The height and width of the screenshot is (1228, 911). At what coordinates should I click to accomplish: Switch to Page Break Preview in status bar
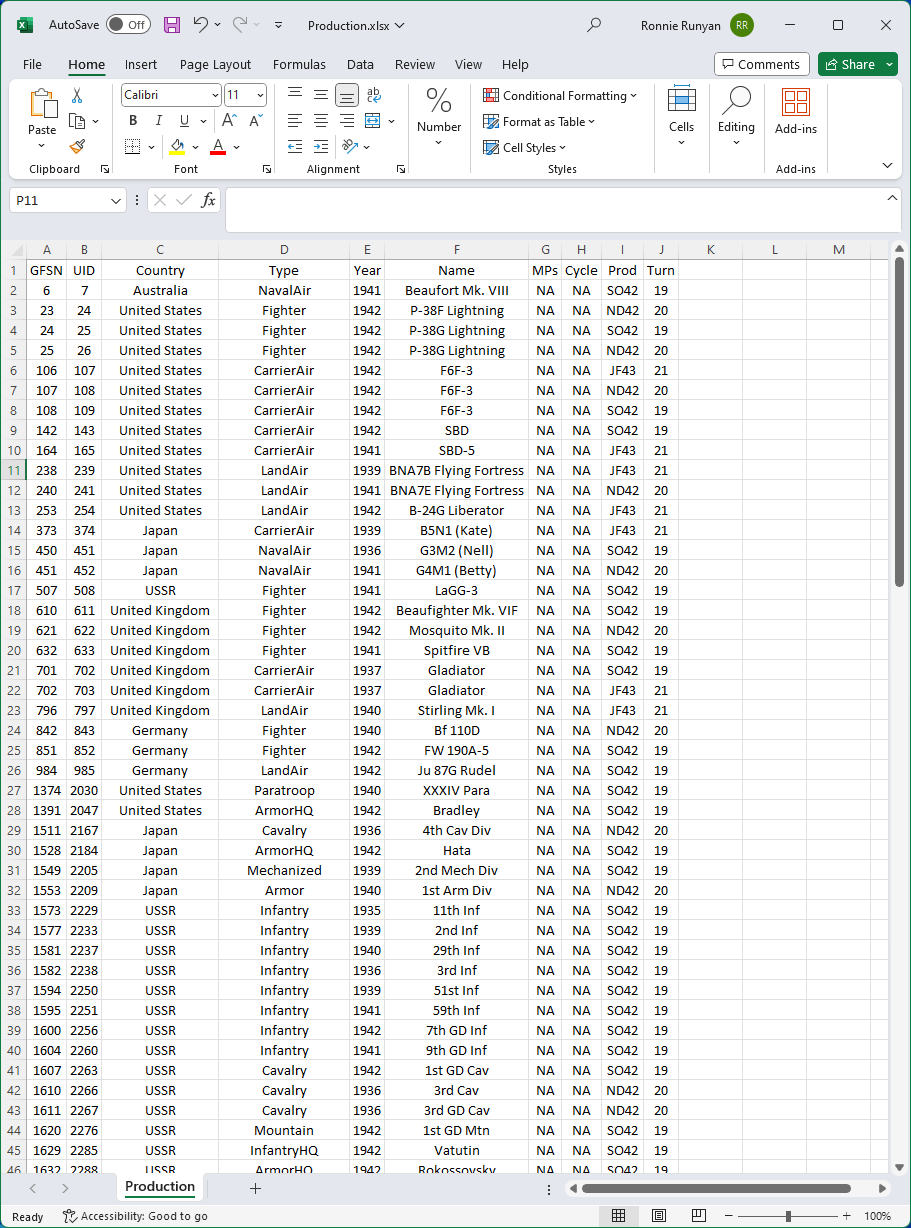(x=699, y=1216)
